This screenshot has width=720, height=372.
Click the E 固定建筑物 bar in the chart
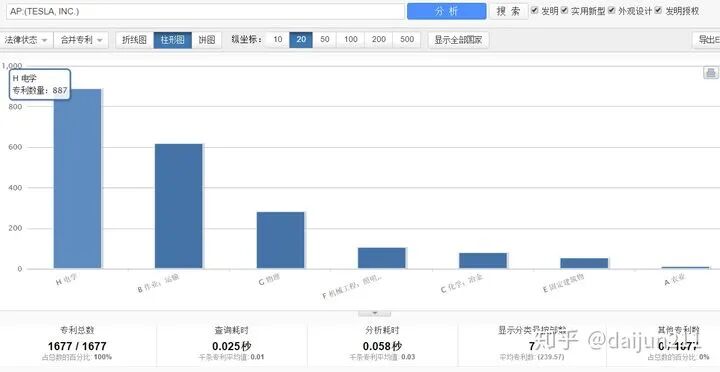point(584,263)
